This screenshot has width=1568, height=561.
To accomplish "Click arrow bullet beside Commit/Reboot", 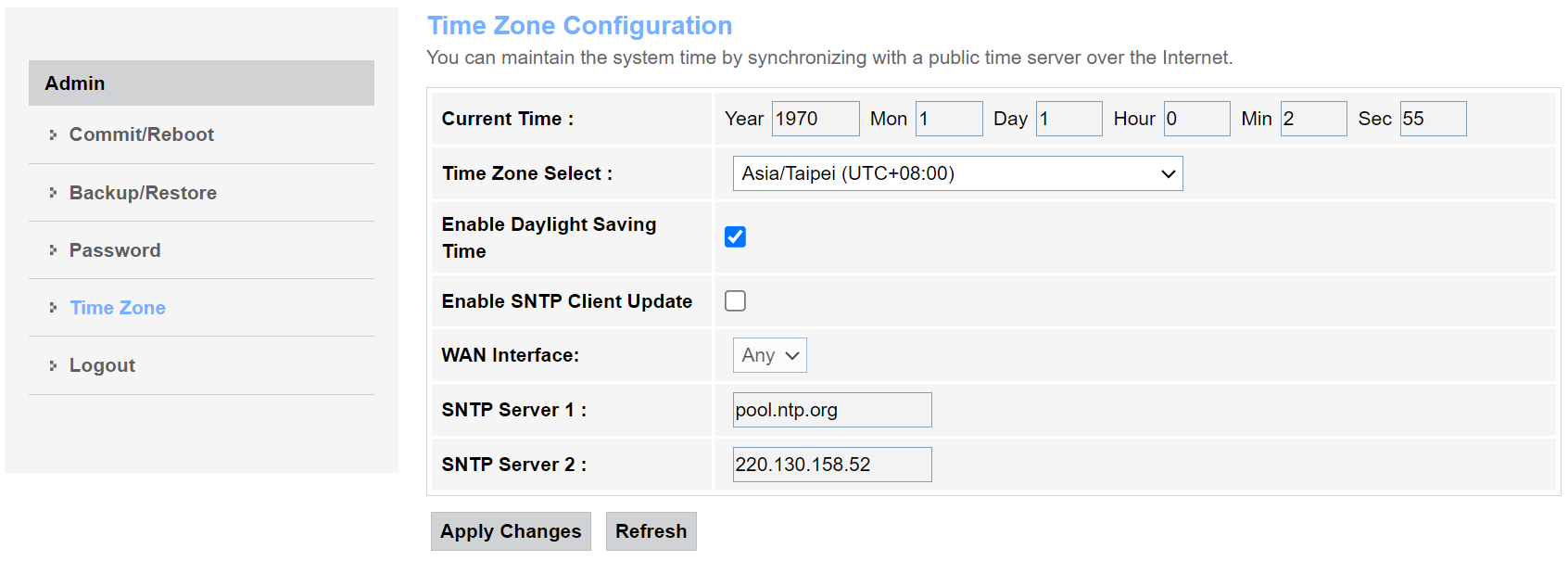I will 53,134.
